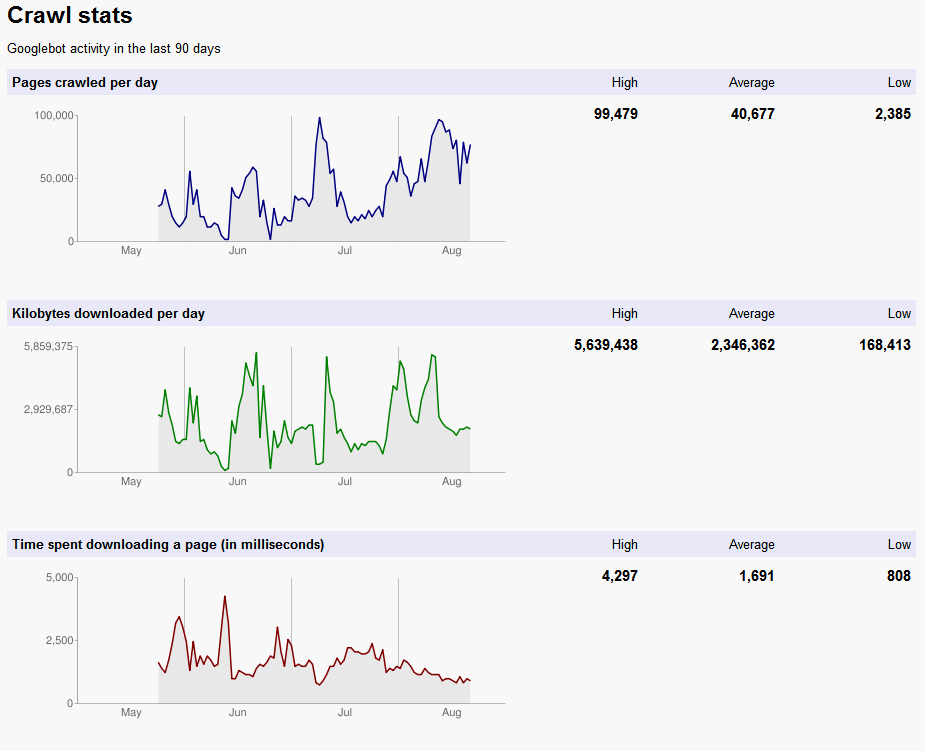Click the Googlebot activity last 90 days text
925x751 pixels.
[114, 48]
